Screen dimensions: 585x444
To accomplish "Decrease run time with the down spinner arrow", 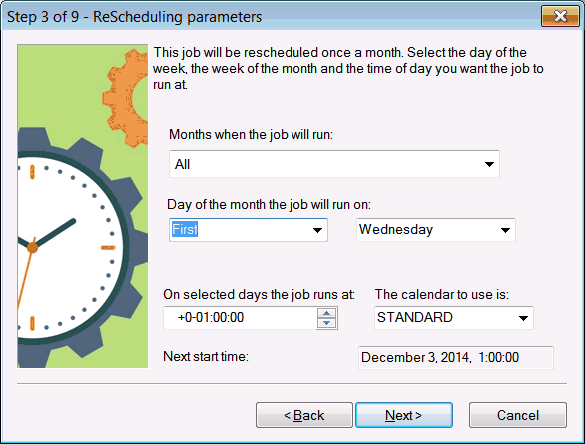I will click(x=326, y=323).
